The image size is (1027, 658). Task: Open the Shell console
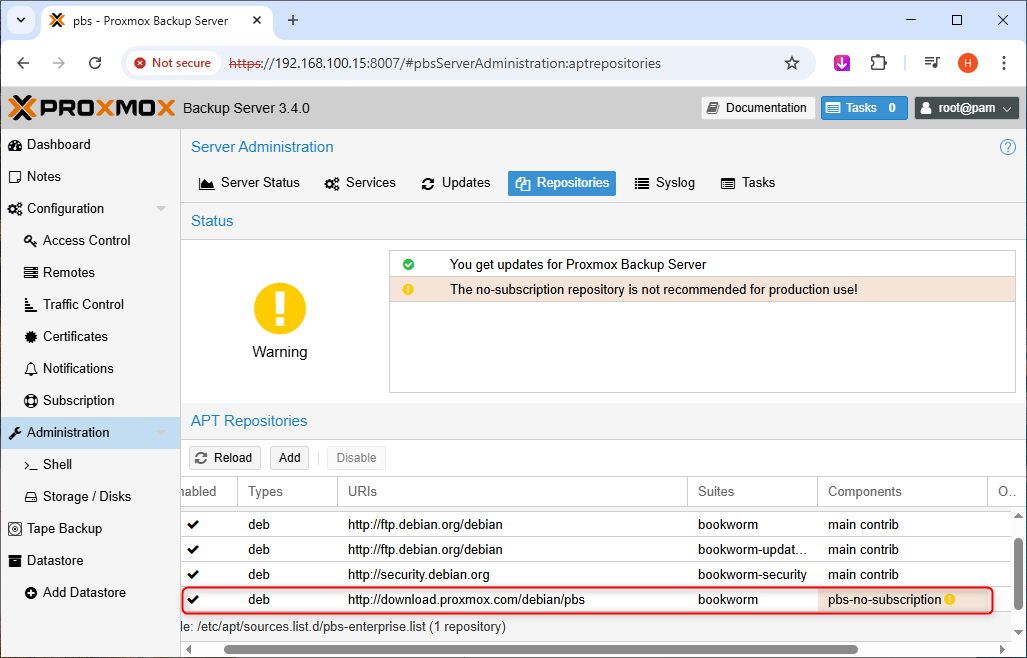pos(57,465)
